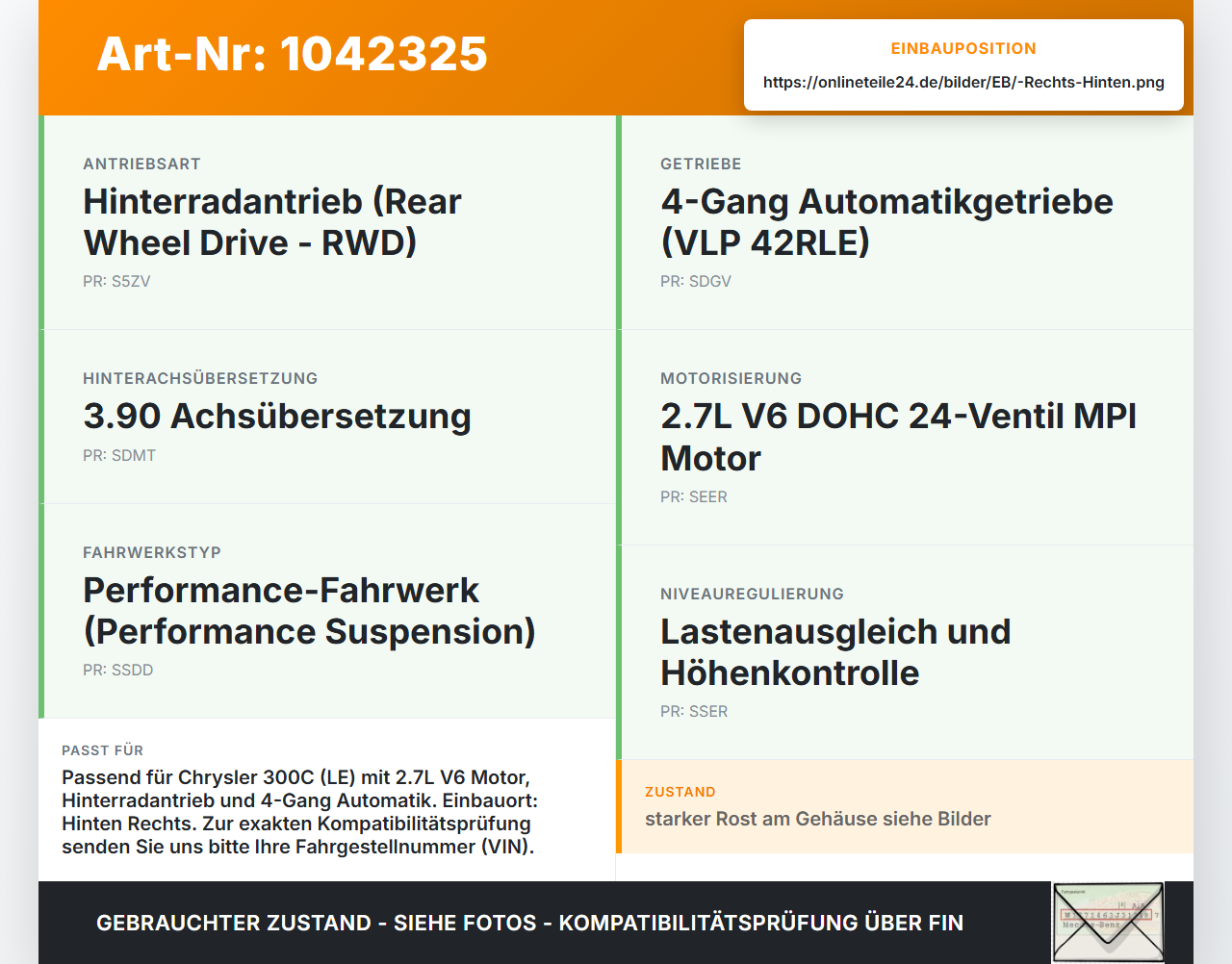This screenshot has height=964, width=1232.
Task: Click the FAHRWERKSTYP label
Action: (x=152, y=552)
